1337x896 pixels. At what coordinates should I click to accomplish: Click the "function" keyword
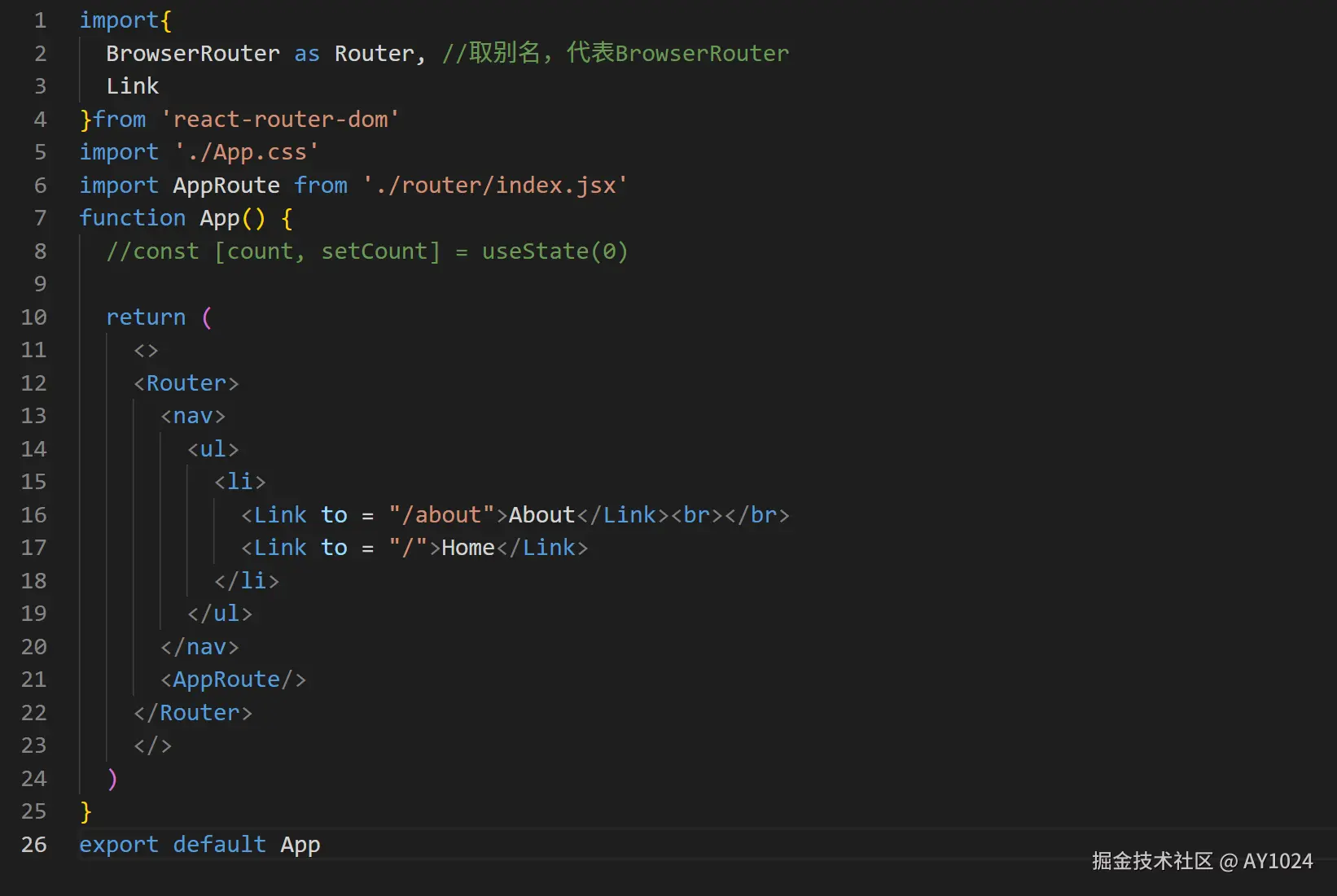tap(133, 218)
